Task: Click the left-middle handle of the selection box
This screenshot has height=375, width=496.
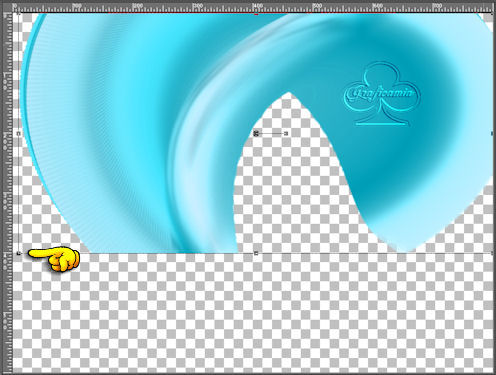Action: 19,134
